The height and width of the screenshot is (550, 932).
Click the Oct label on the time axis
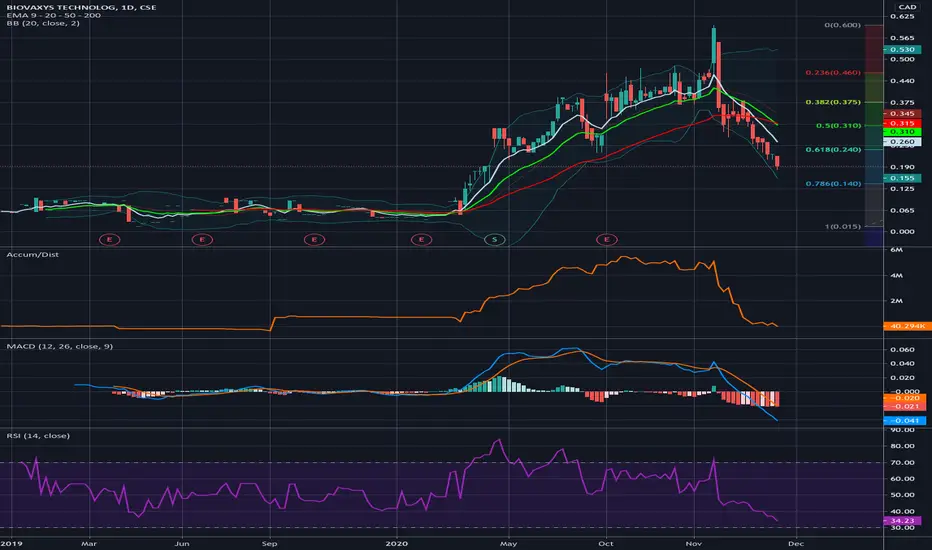(x=606, y=543)
